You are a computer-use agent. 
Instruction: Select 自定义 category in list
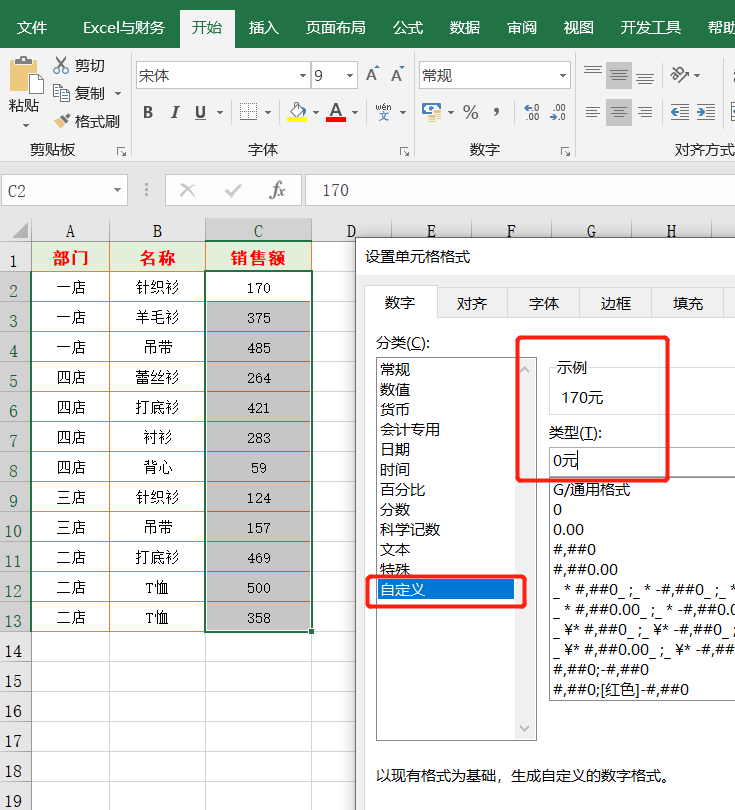tap(446, 589)
